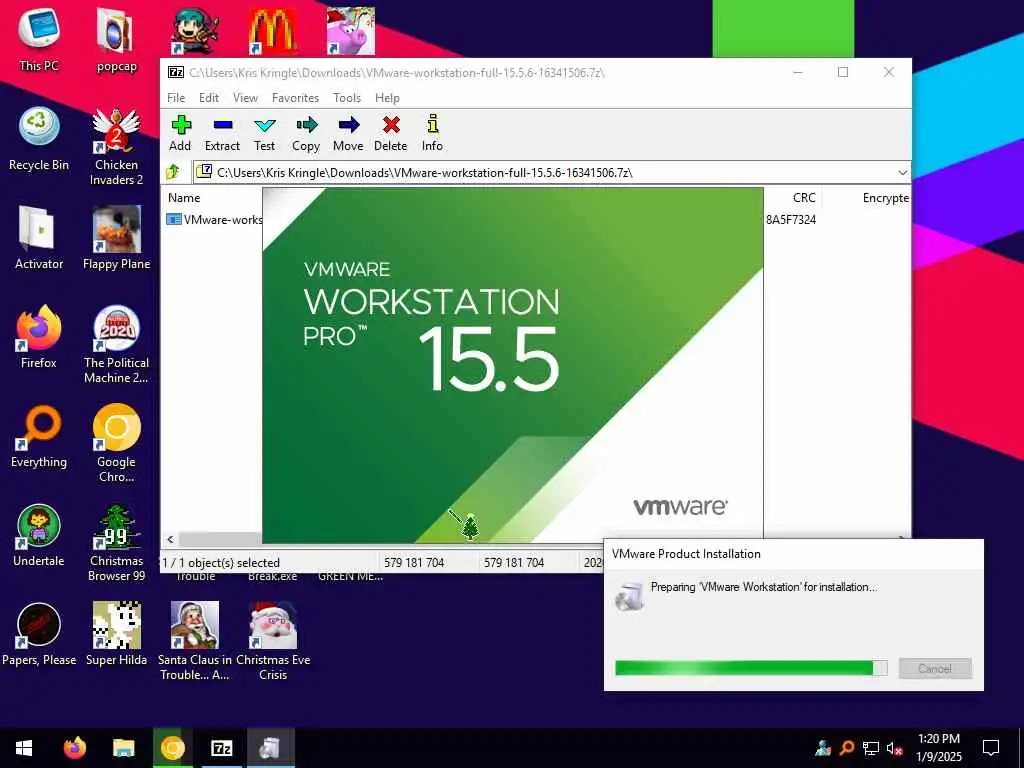Screen dimensions: 1024x768
Task: Click the Copy toolbar button
Action: pos(306,133)
